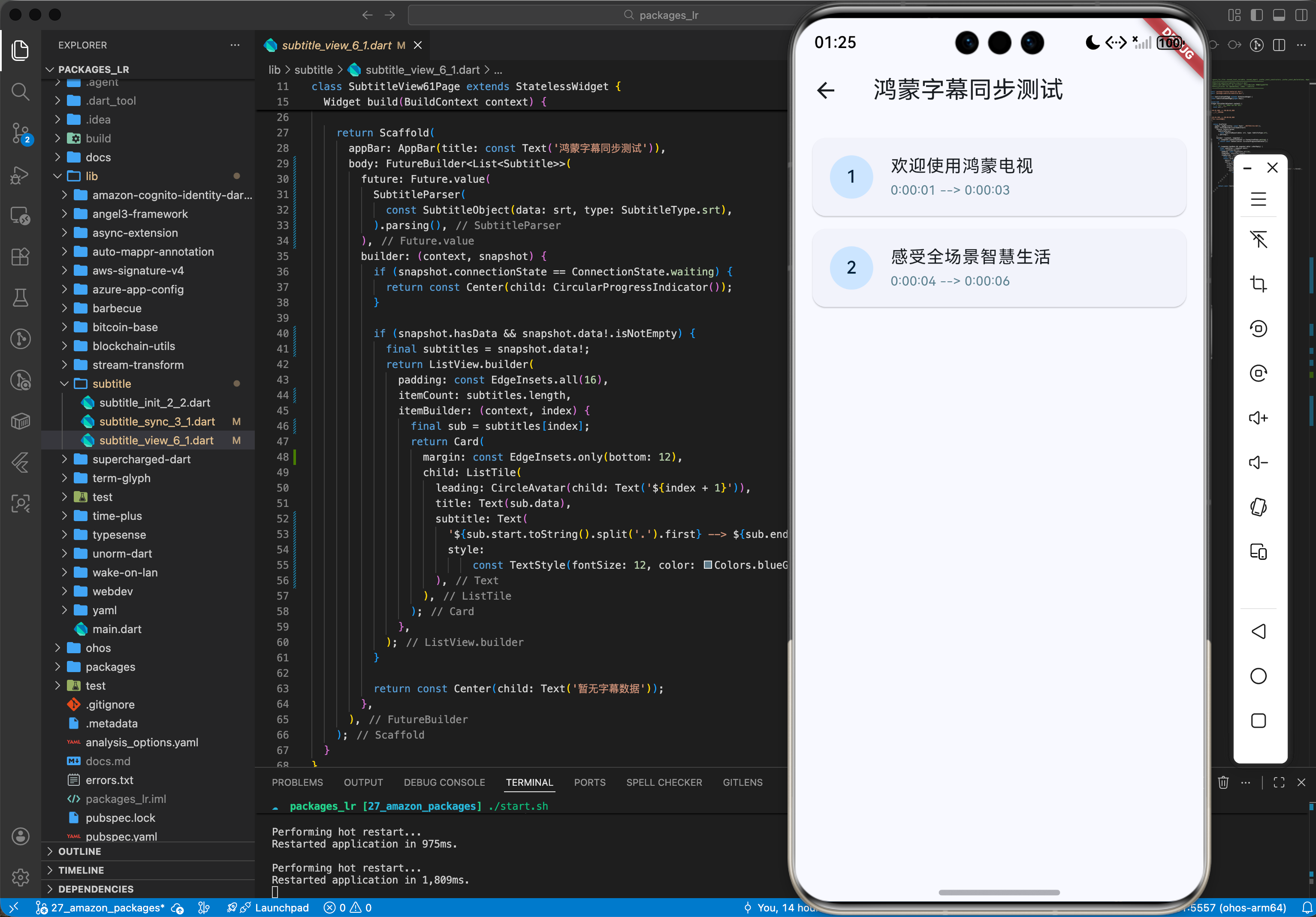The width and height of the screenshot is (1316, 917).
Task: Click Colors.blueGrey color swatch in code
Action: (x=708, y=565)
